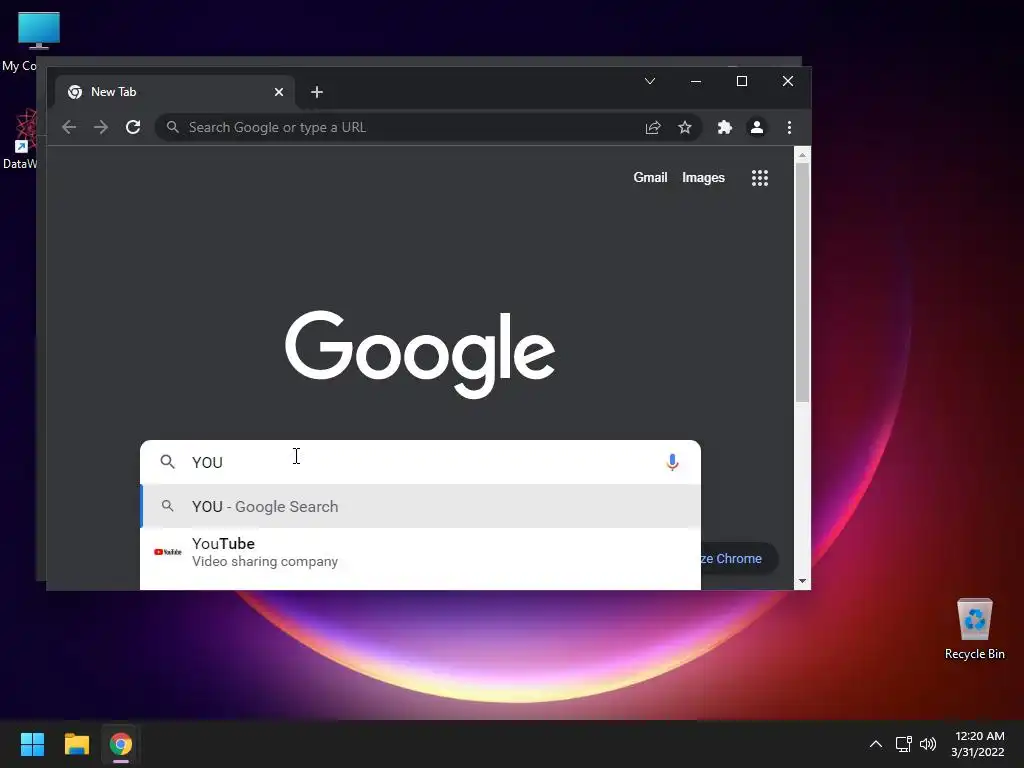Open the tab search chevron
This screenshot has width=1024, height=768.
pos(650,81)
